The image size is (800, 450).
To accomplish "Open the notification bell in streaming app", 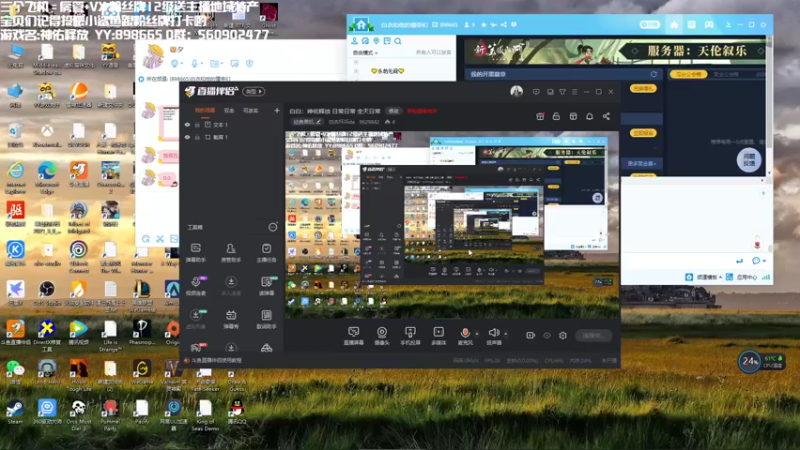I will (x=589, y=116).
